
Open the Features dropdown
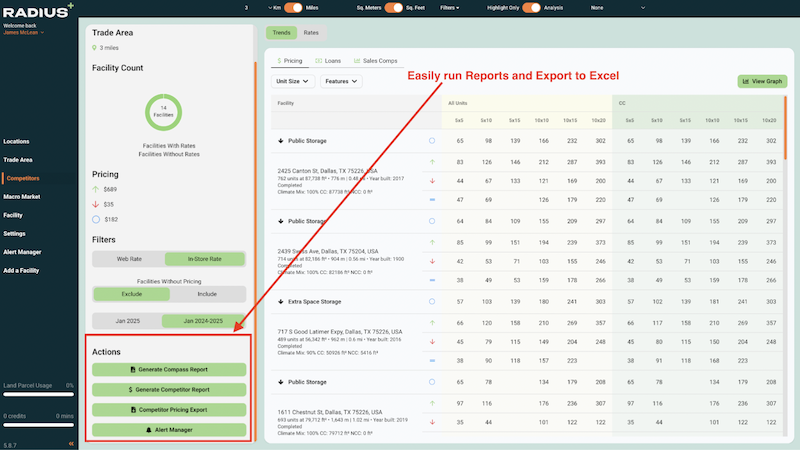click(x=341, y=81)
